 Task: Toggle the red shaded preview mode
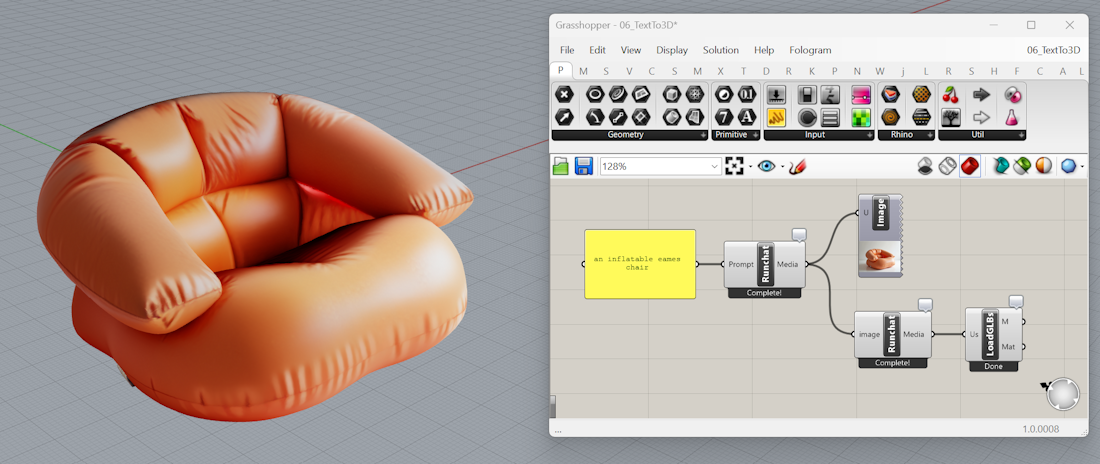970,166
